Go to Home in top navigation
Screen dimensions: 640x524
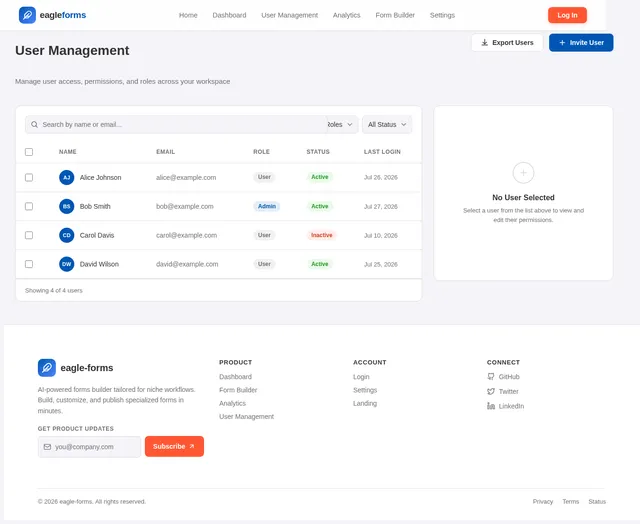click(188, 15)
